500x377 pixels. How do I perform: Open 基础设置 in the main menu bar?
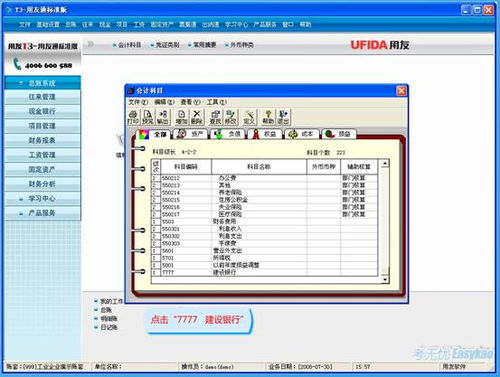48,24
